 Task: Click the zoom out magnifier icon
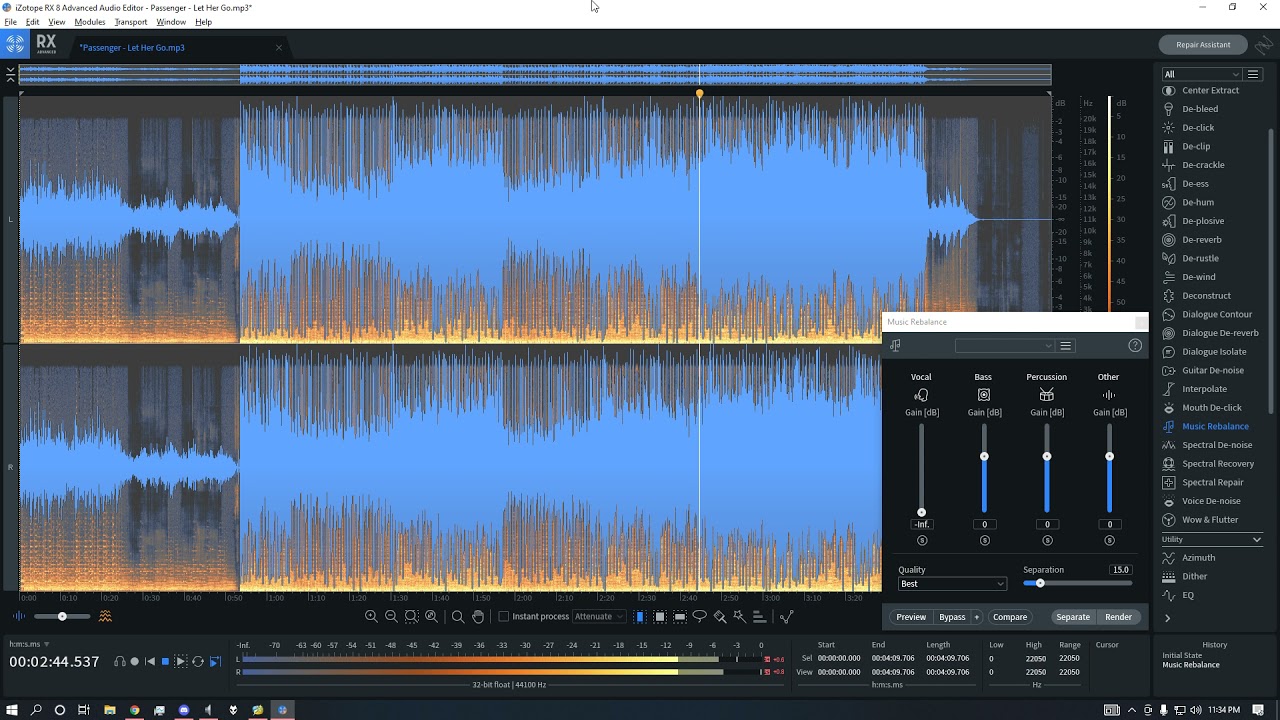(x=391, y=617)
